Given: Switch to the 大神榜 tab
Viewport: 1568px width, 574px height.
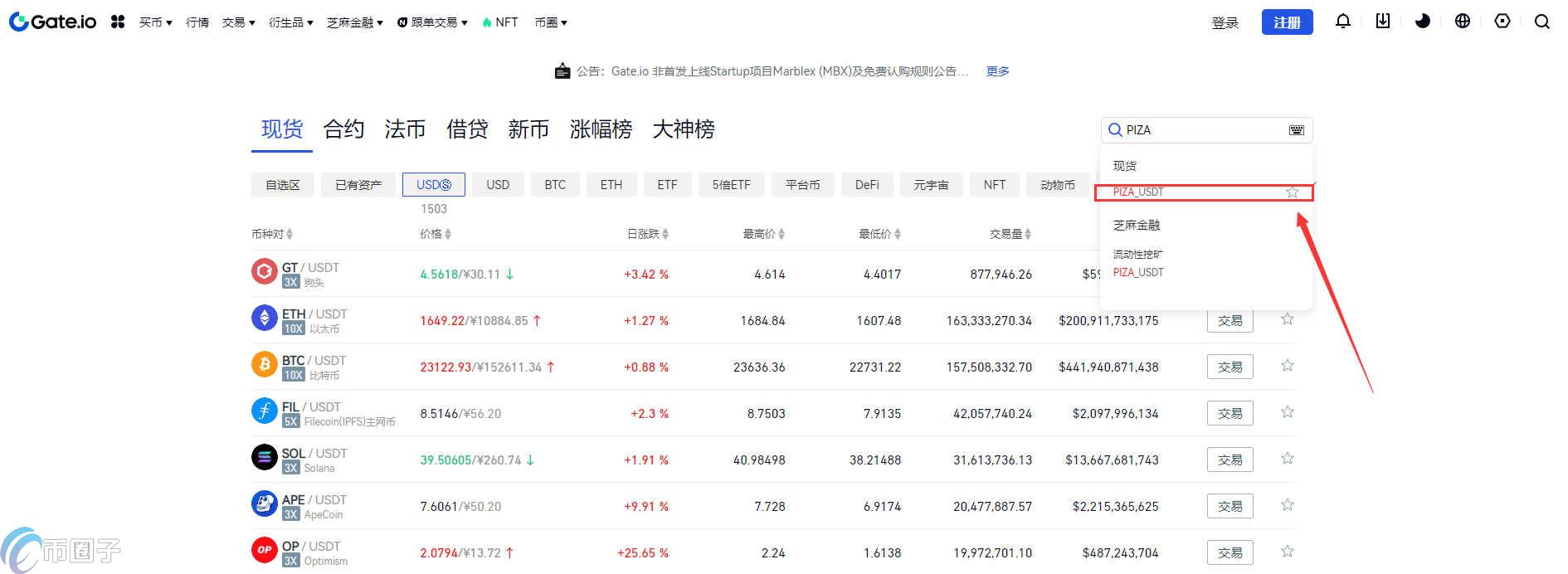Looking at the screenshot, I should click(684, 129).
